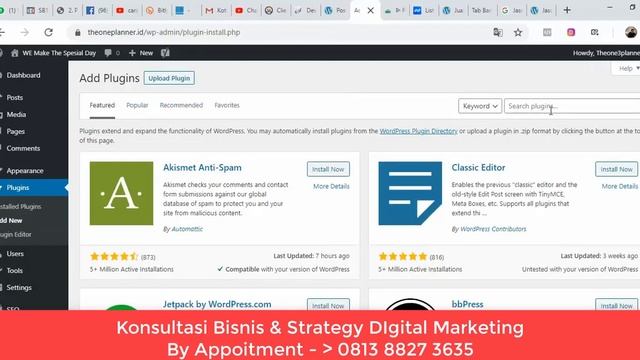Screen dimensions: 640x360
Task: Click the Chrome profile avatar
Action: (631, 32)
